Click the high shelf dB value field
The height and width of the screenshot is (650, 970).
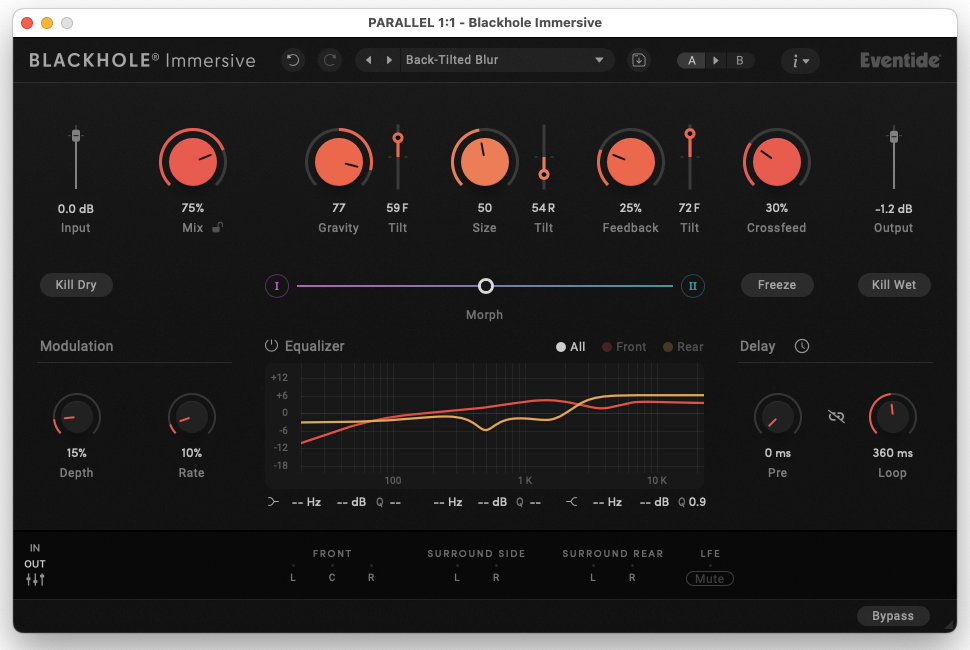(x=654, y=502)
